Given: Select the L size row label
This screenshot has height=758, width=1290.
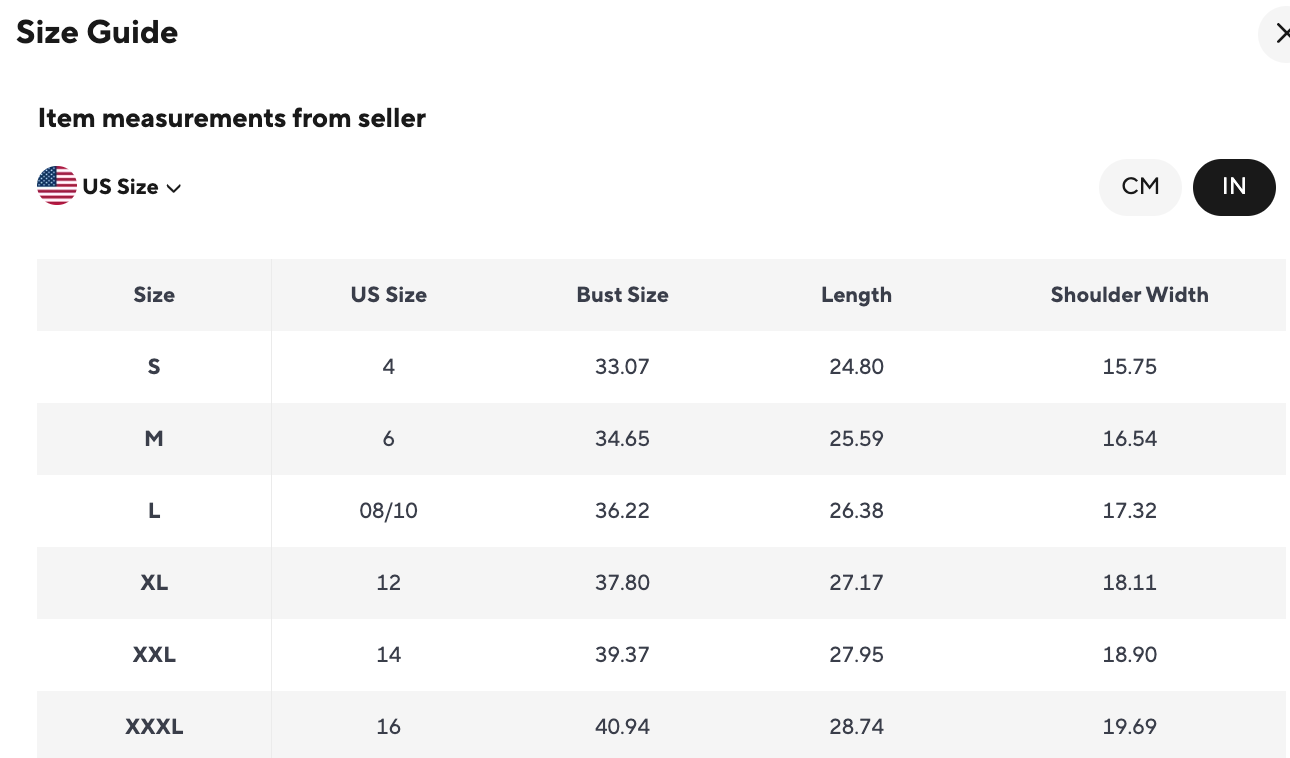Looking at the screenshot, I should coord(154,511).
